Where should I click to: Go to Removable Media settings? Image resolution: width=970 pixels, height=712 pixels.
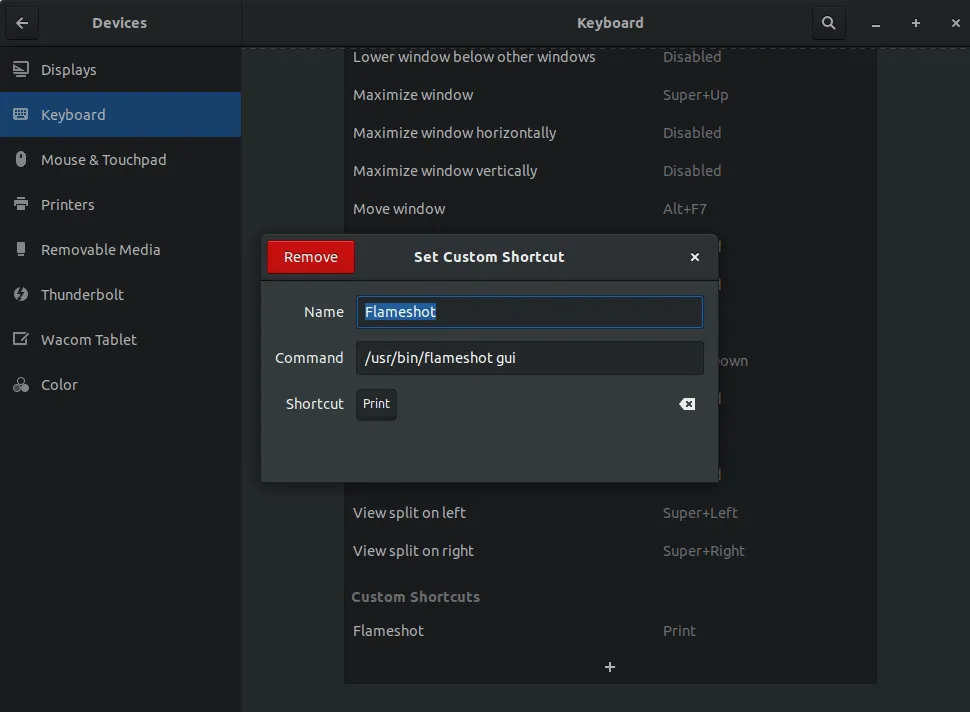tap(100, 250)
